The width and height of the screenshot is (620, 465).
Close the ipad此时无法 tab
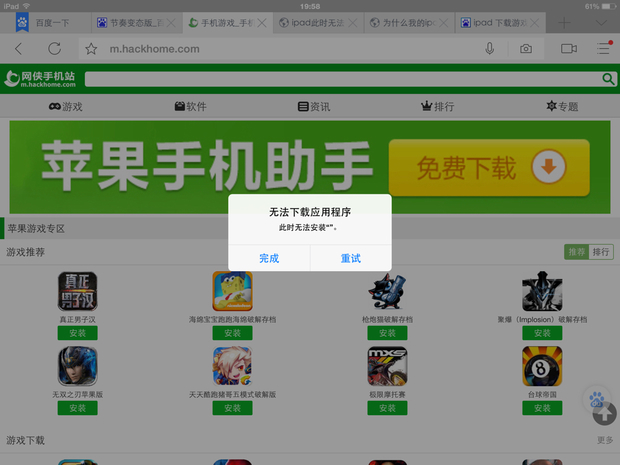click(x=353, y=23)
